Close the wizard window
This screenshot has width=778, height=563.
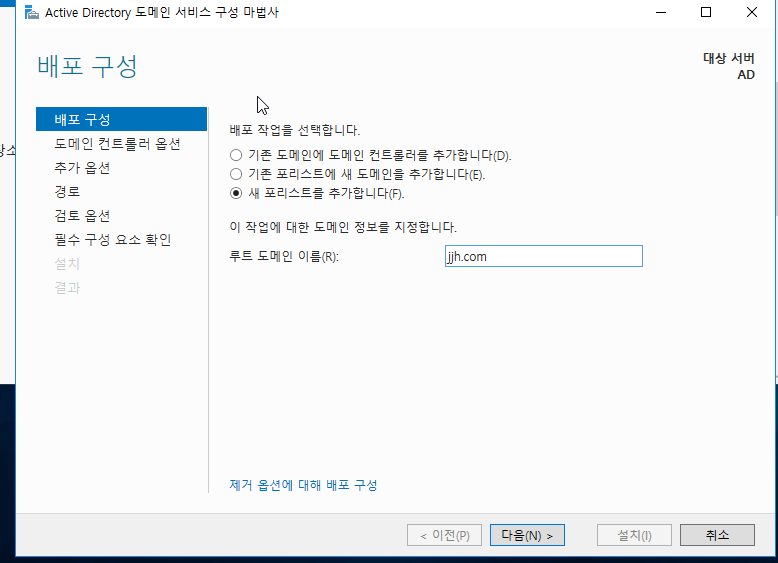(752, 12)
